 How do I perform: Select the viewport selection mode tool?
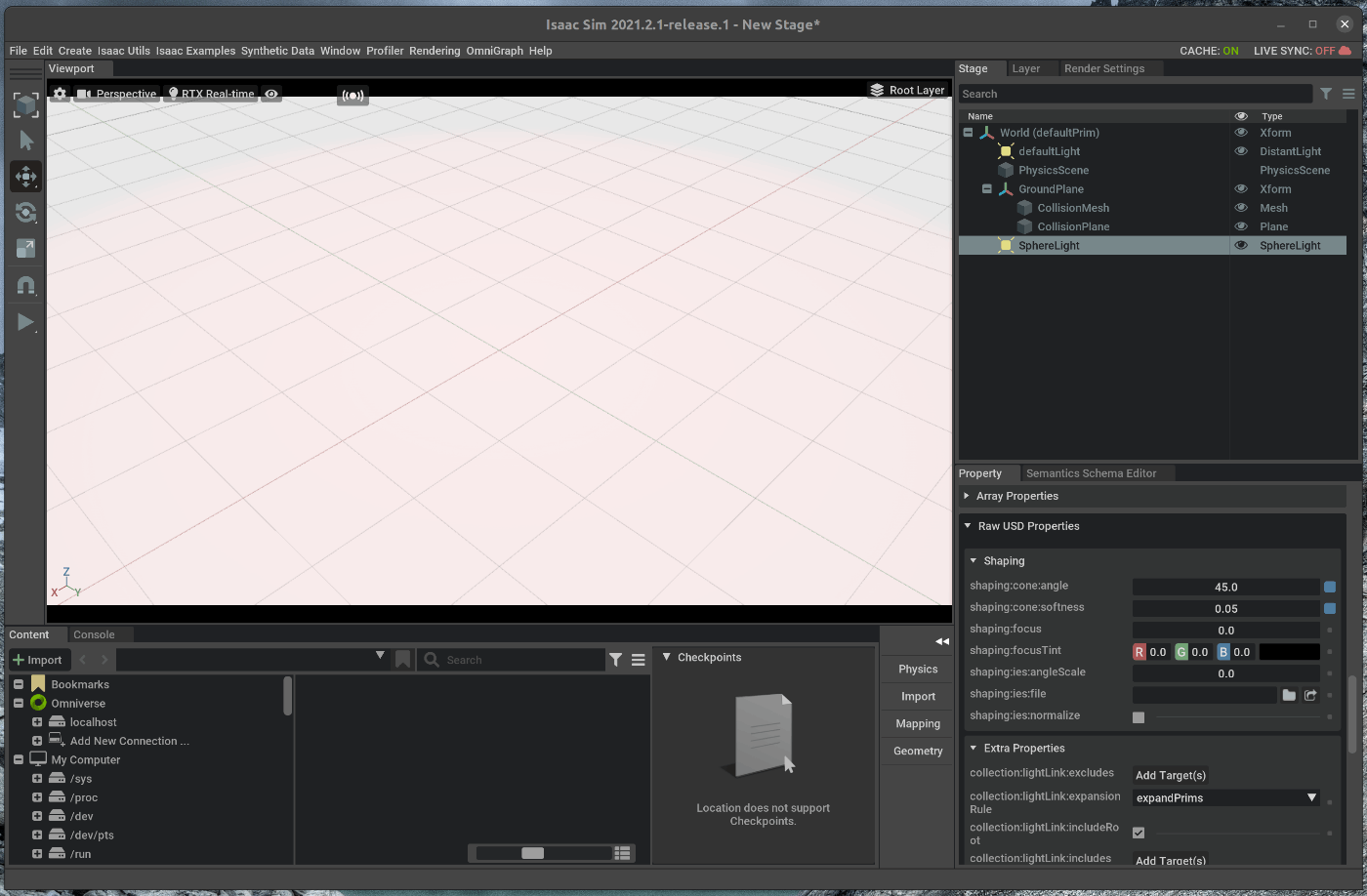pyautogui.click(x=25, y=104)
